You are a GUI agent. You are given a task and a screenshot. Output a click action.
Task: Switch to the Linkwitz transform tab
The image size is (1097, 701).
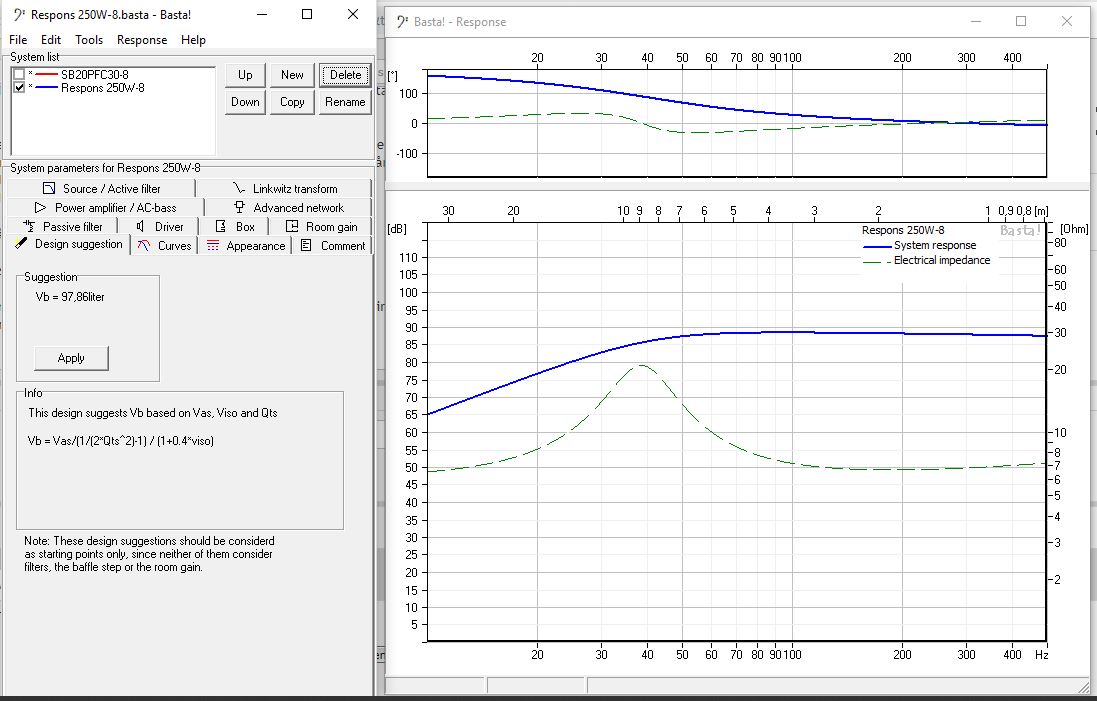pyautogui.click(x=284, y=188)
